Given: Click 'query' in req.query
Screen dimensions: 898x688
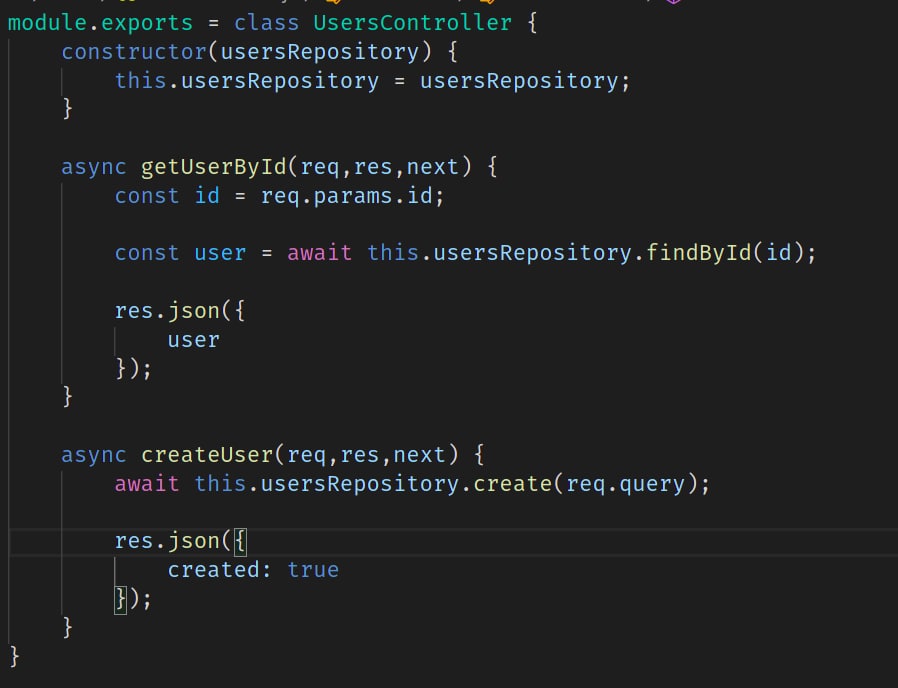Looking at the screenshot, I should 652,485.
